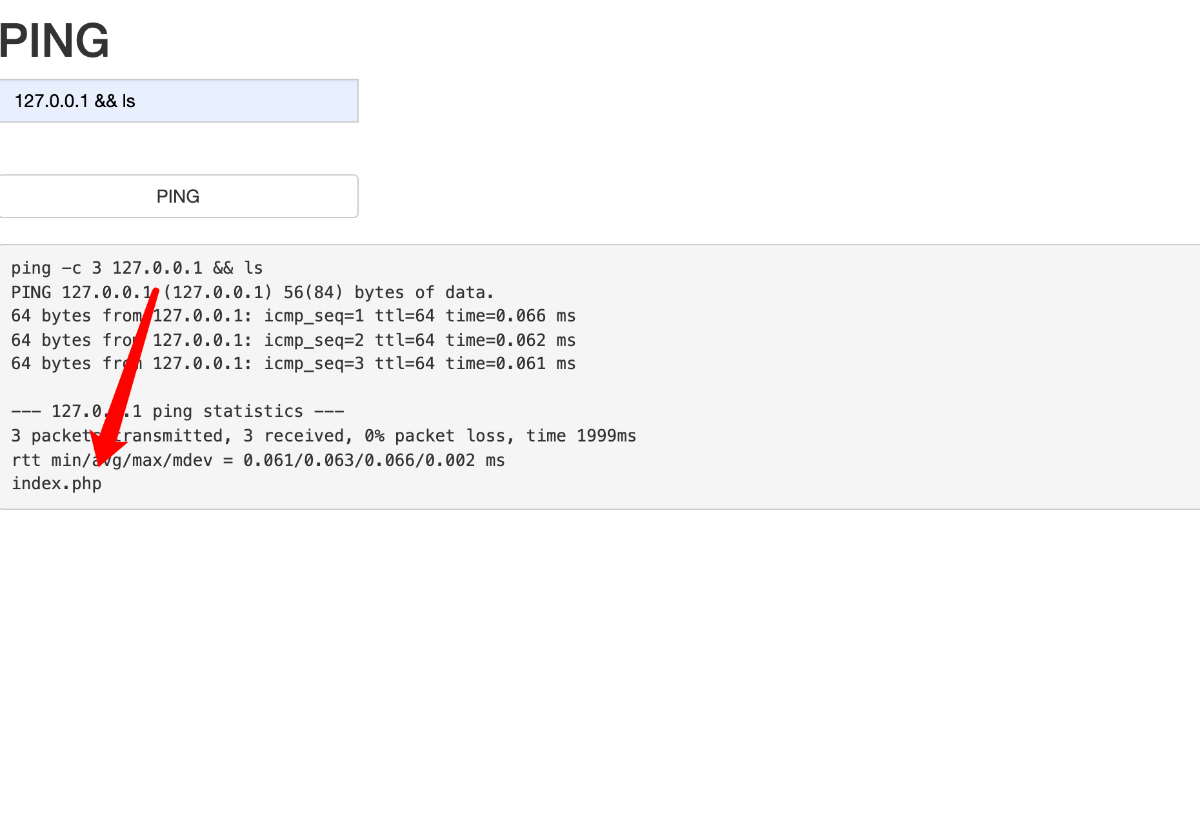1200x830 pixels.
Task: Click the echoed 'ping -c 3' command line
Action: 137,268
